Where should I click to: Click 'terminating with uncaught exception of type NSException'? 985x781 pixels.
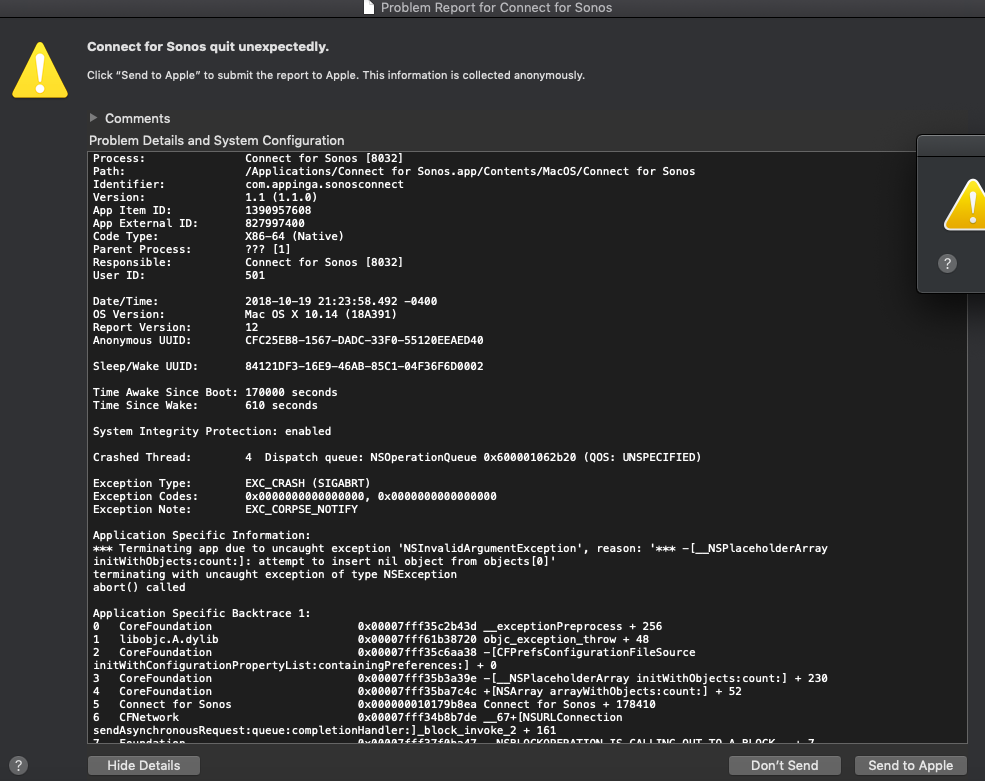275,574
